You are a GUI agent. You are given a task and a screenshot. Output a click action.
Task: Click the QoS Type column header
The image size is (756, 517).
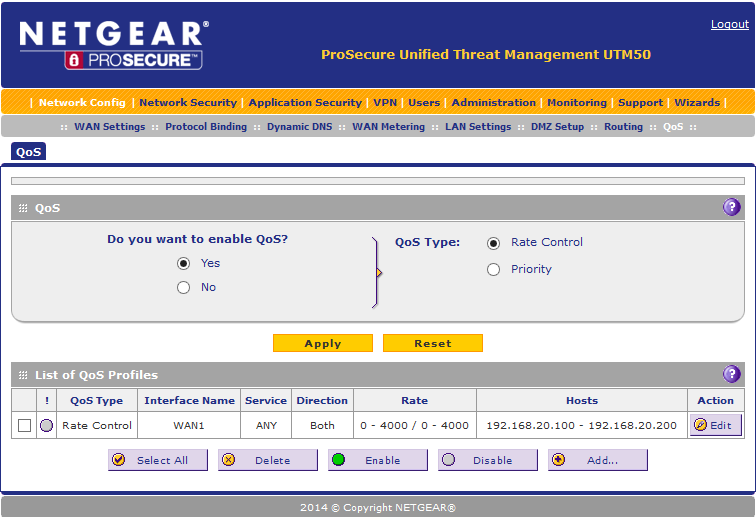pos(96,400)
